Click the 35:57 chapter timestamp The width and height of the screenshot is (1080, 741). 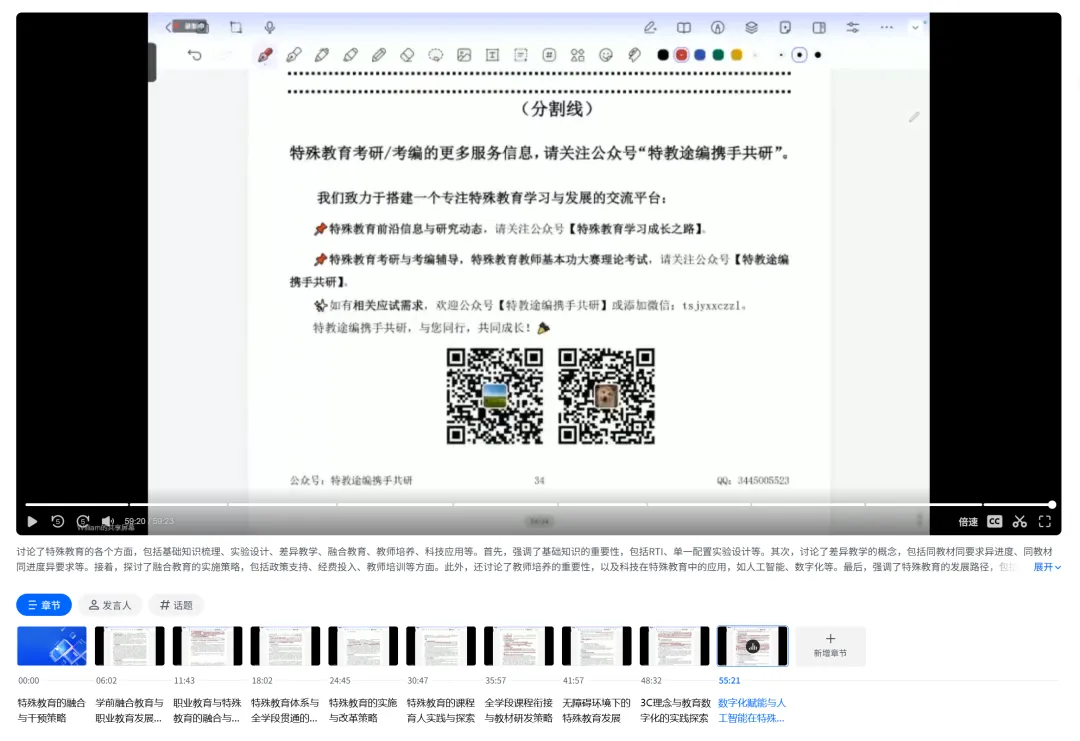[495, 680]
